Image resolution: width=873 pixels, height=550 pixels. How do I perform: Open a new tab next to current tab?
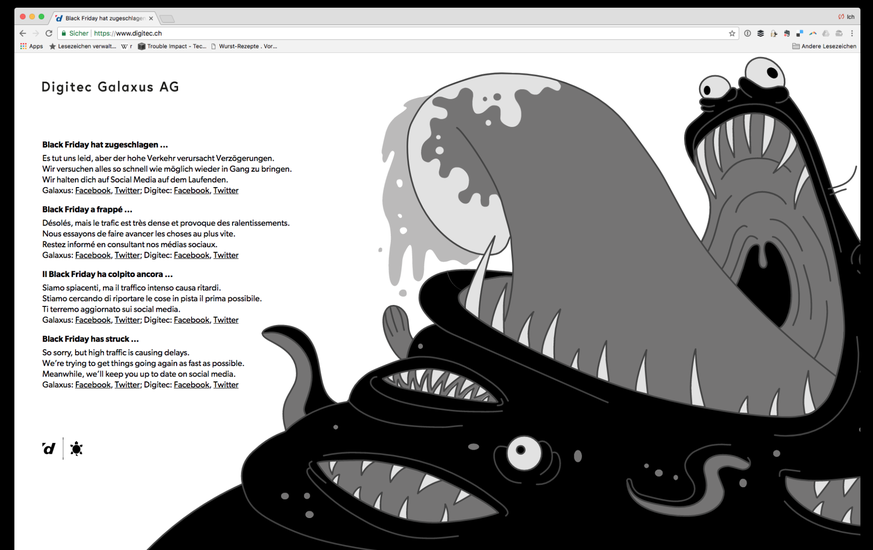tap(167, 18)
